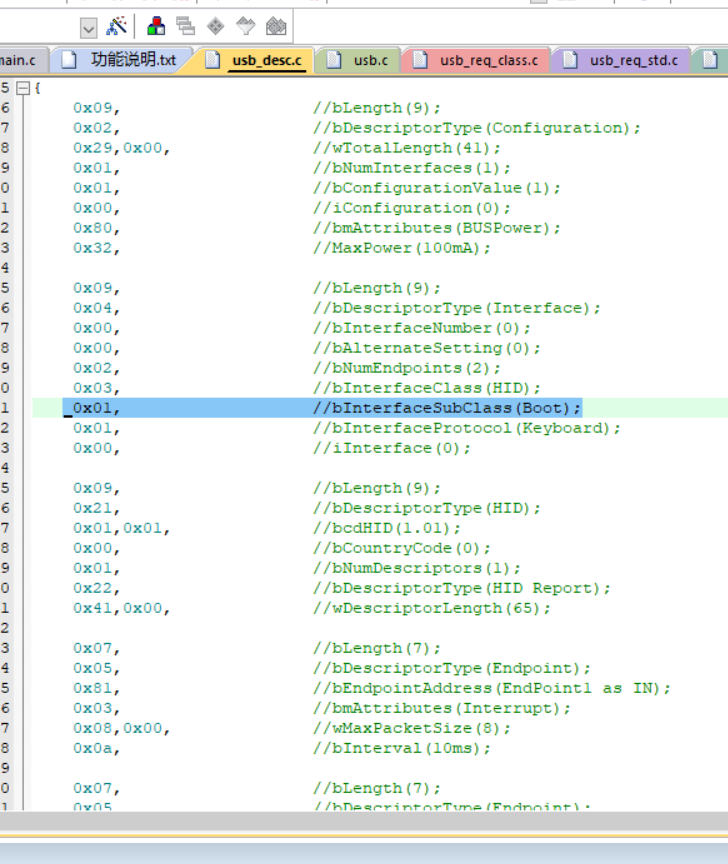Image resolution: width=728 pixels, height=864 pixels.
Task: Click the //bInterfaceProtocol(Keyboard) comment
Action: [x=467, y=428]
